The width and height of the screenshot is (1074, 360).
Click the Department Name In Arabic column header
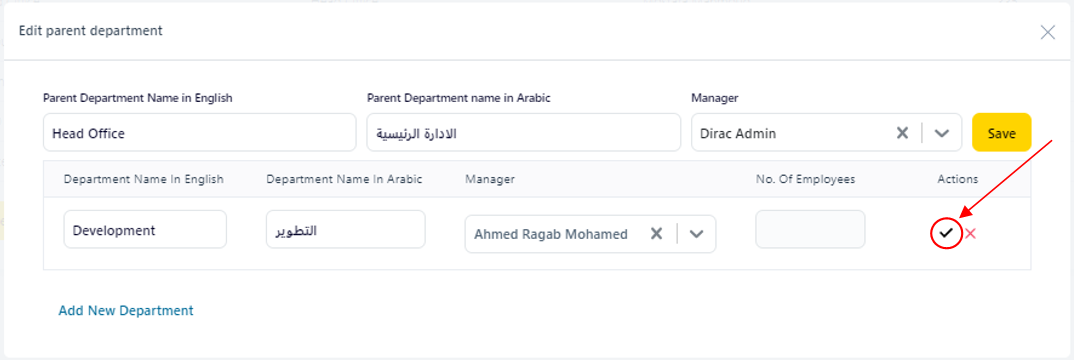[345, 179]
